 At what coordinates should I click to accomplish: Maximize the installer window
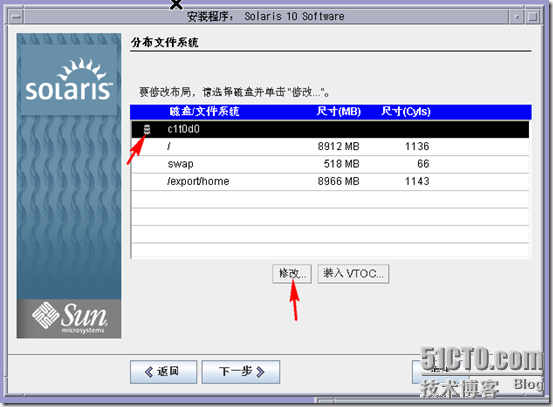(x=533, y=17)
